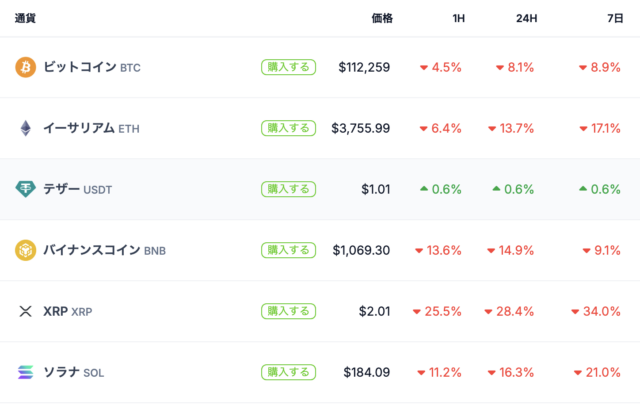Click the Solana logo icon
The image size is (640, 405).
[25, 372]
